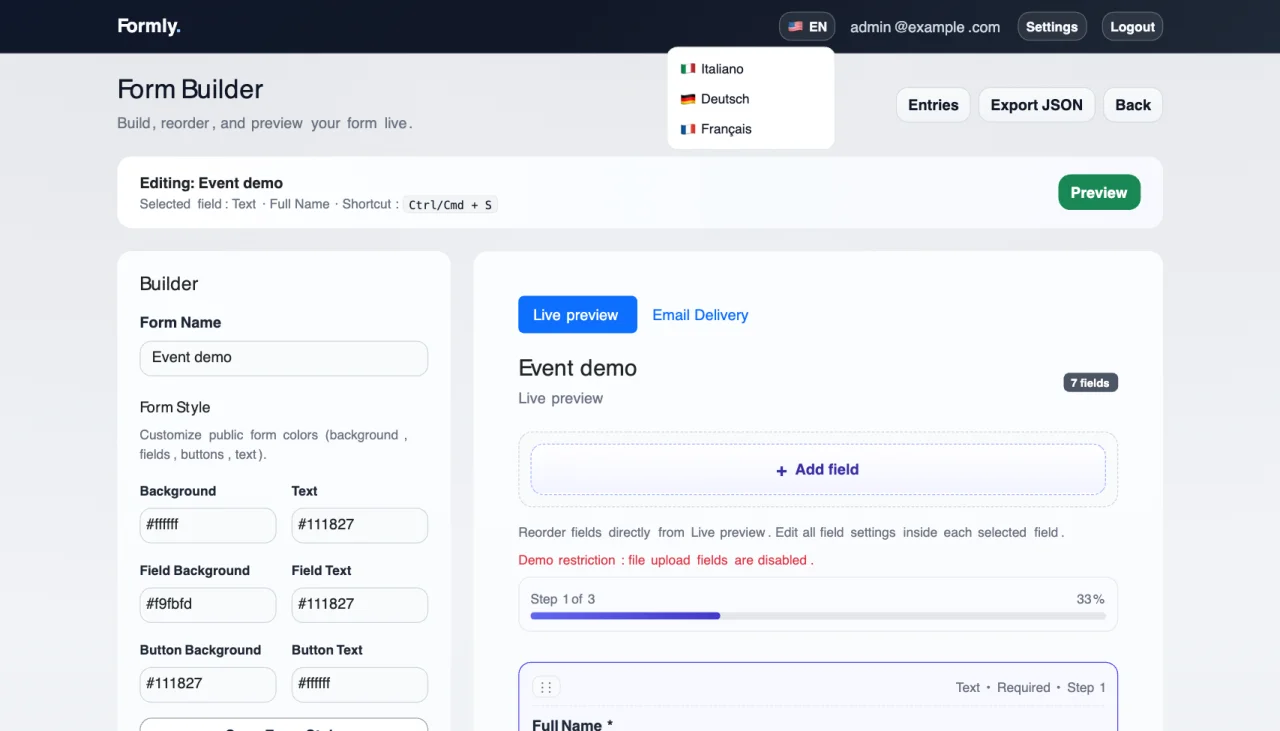The width and height of the screenshot is (1280, 731).
Task: Go Back from Form Builder
Action: pyautogui.click(x=1133, y=105)
